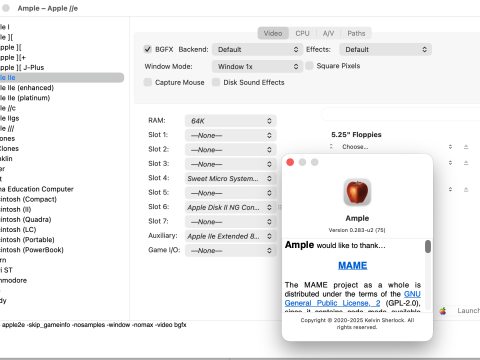
Task: Click the About window credits scrollbar
Action: [x=428, y=247]
